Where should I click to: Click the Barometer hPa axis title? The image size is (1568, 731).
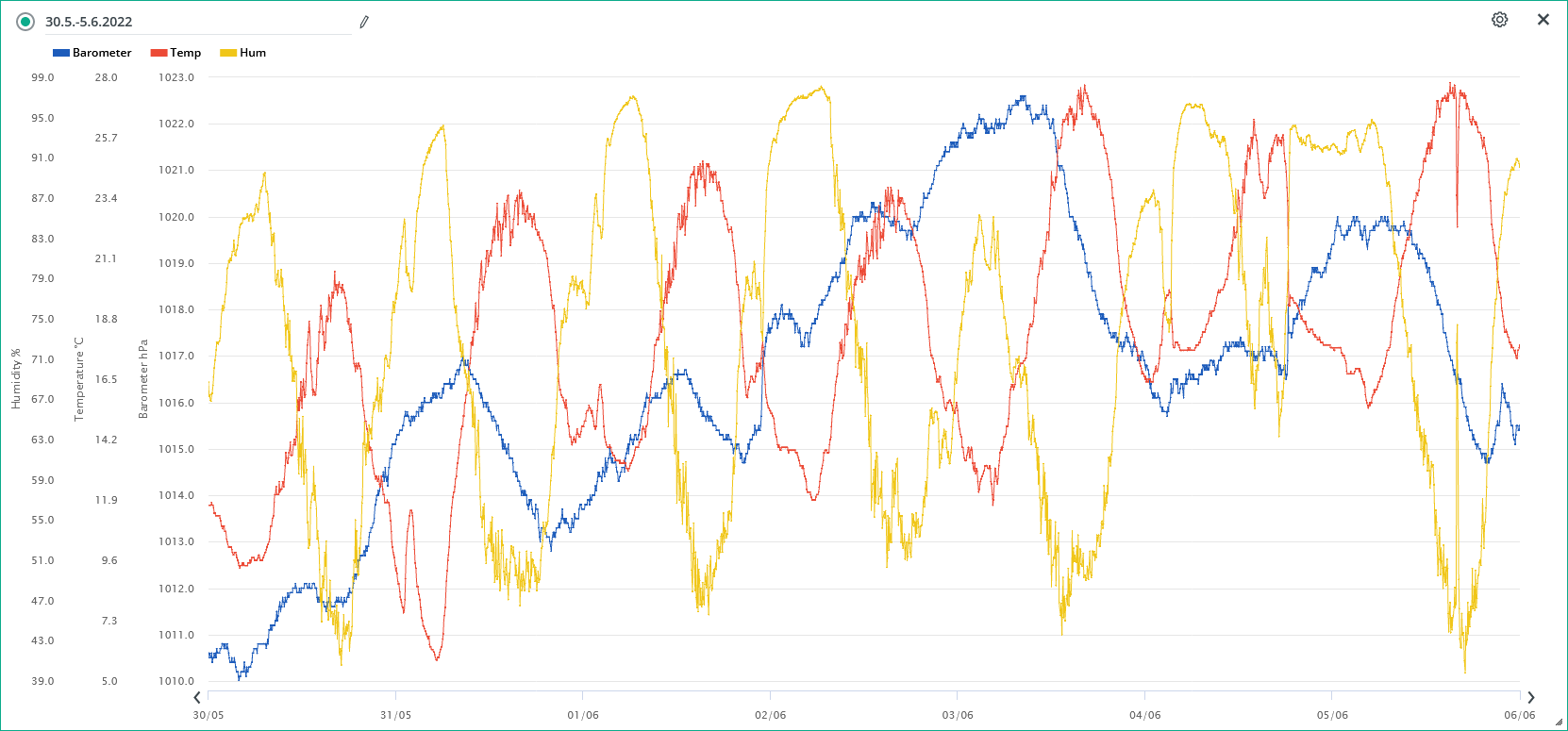click(143, 379)
